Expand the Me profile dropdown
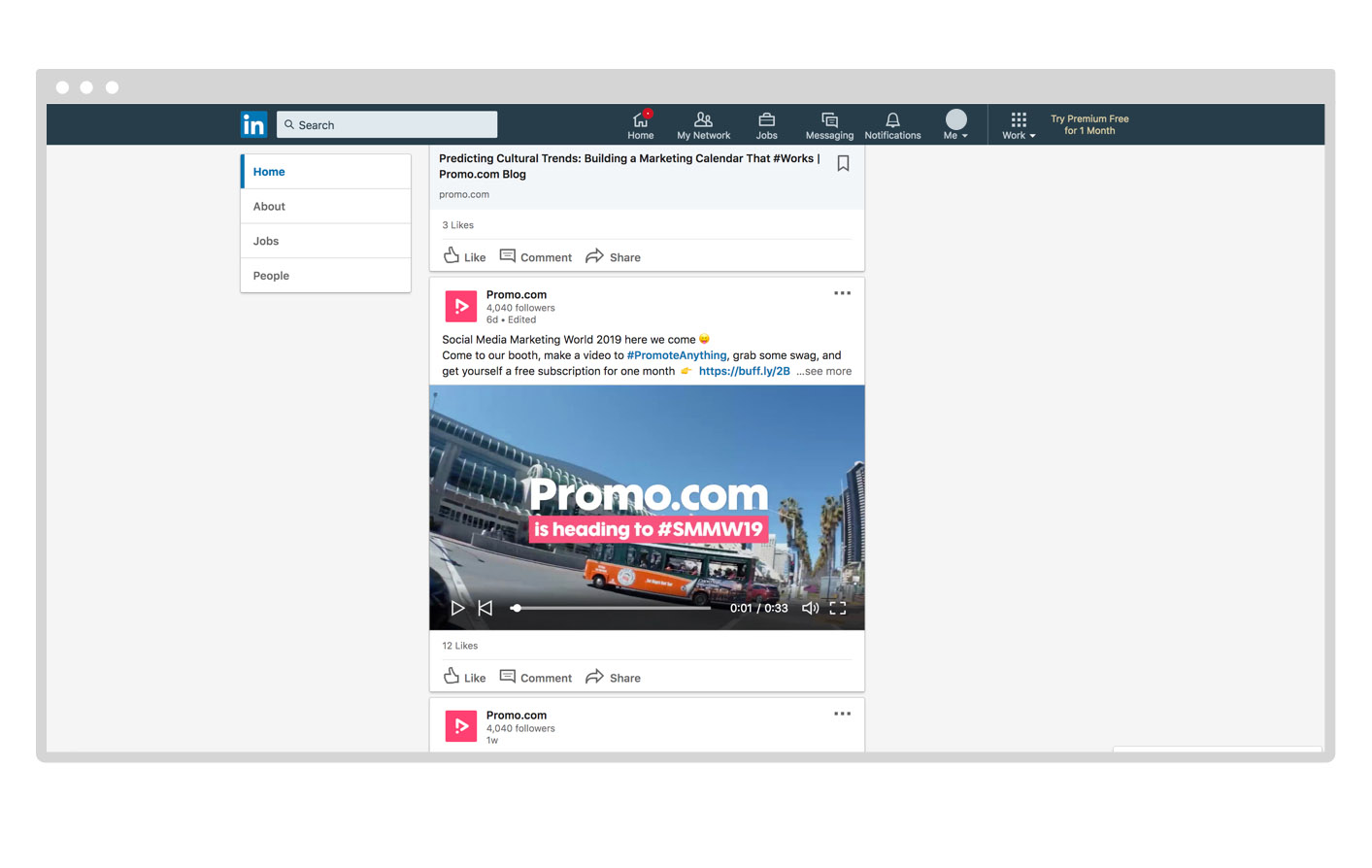 [x=955, y=124]
